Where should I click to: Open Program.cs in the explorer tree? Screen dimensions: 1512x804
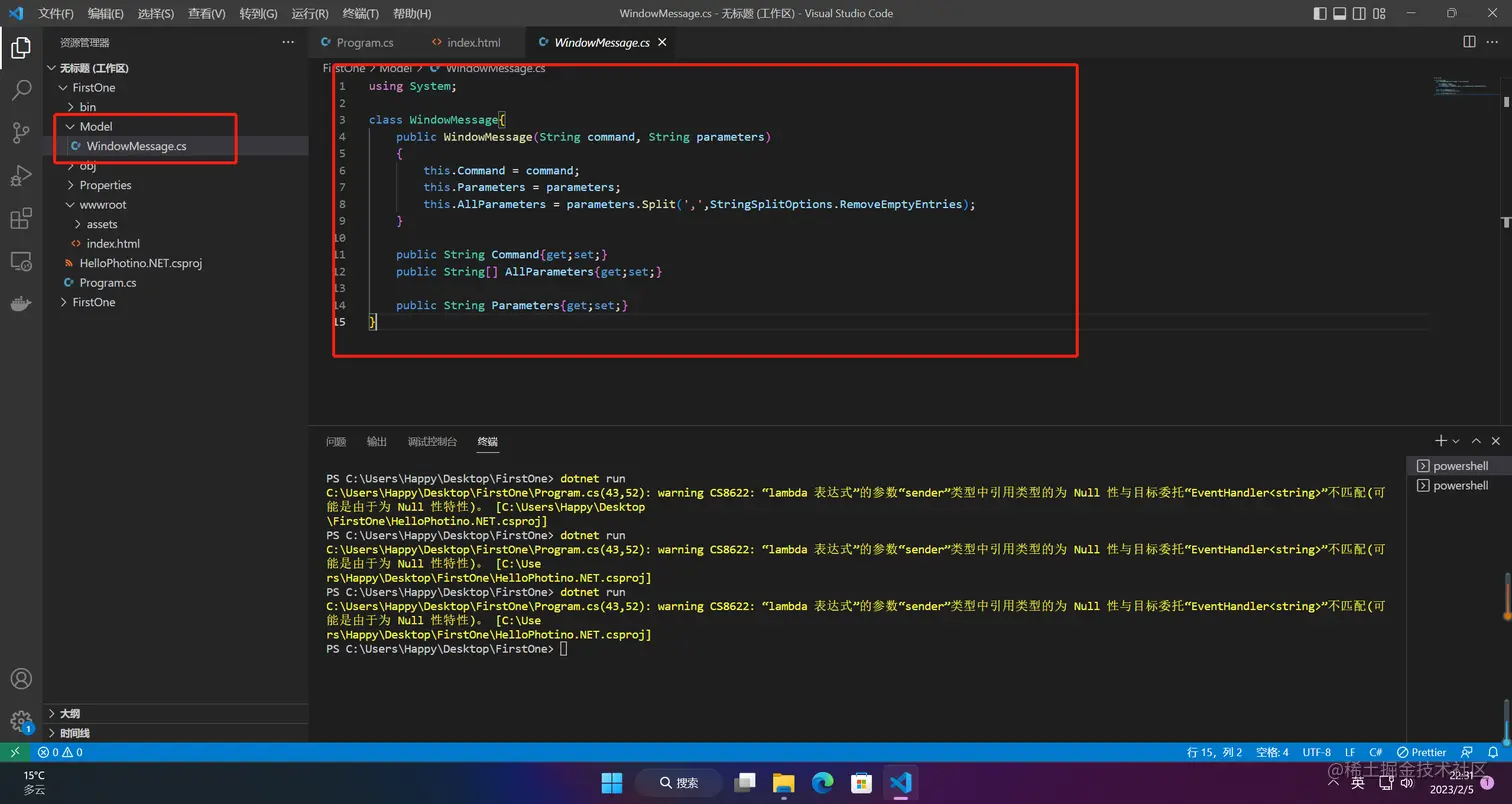point(176,282)
